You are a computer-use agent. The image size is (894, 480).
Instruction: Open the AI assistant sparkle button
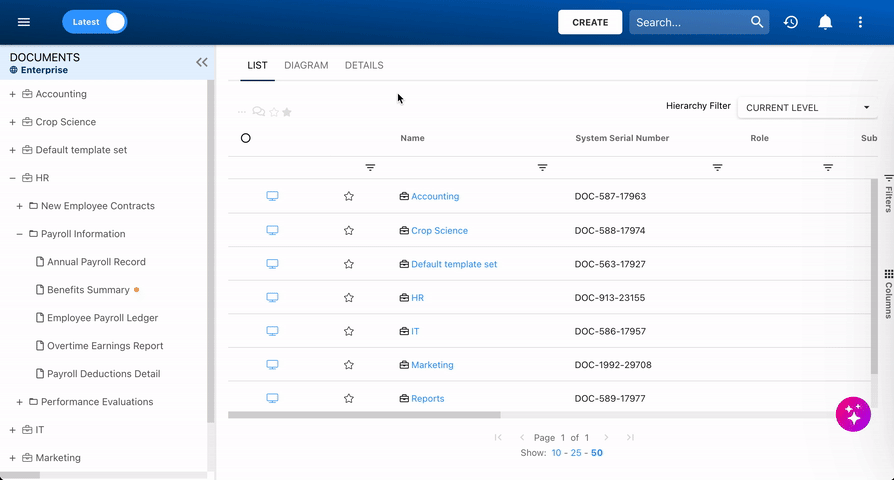pyautogui.click(x=853, y=414)
